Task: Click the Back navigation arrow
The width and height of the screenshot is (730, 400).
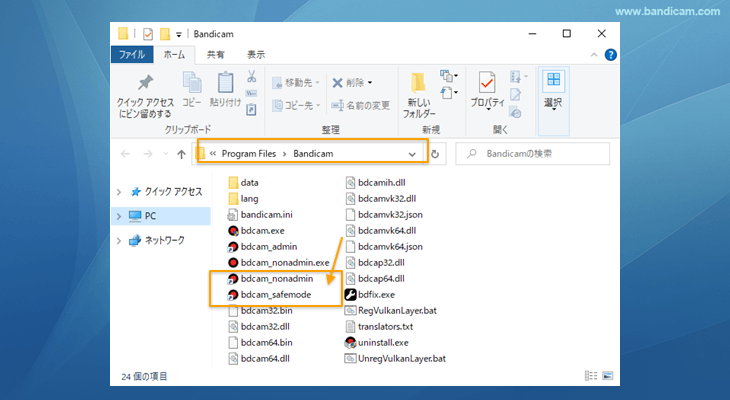Action: click(x=125, y=154)
